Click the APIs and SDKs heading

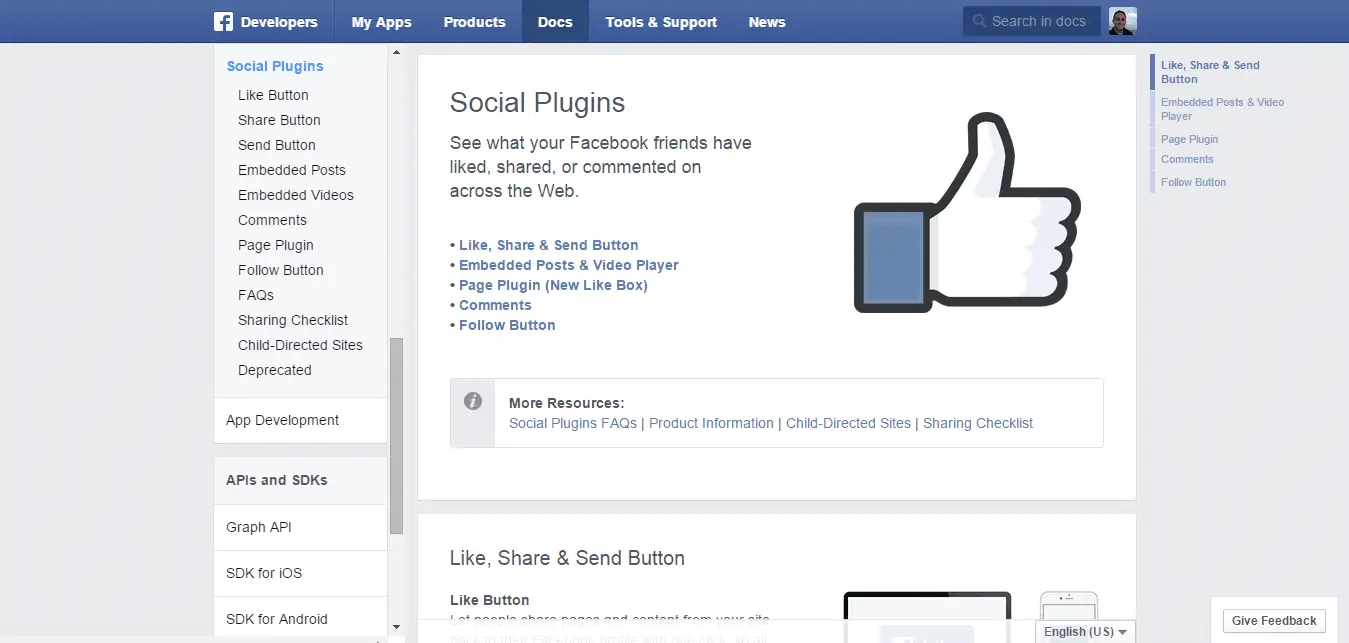point(277,480)
